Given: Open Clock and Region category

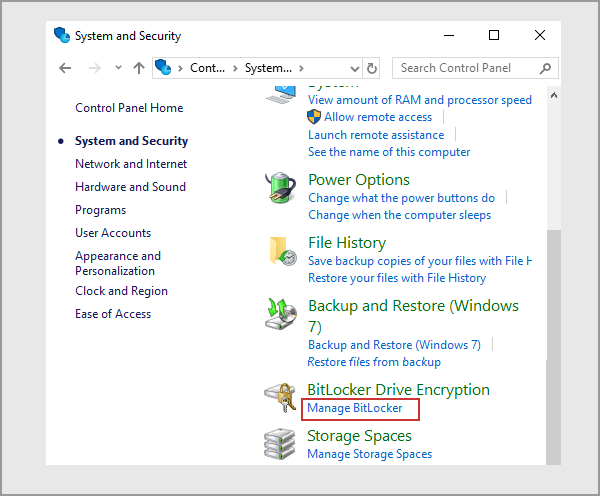Looking at the screenshot, I should pos(121,291).
